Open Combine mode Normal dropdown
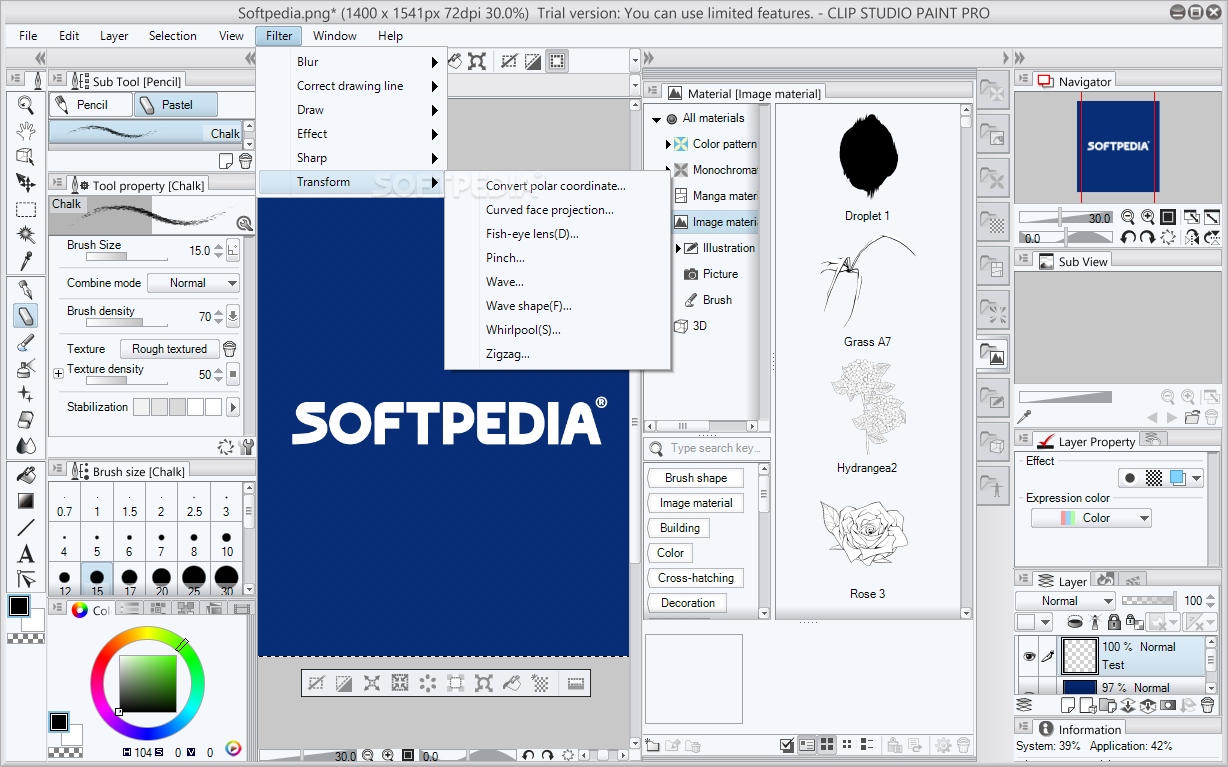 tap(193, 283)
